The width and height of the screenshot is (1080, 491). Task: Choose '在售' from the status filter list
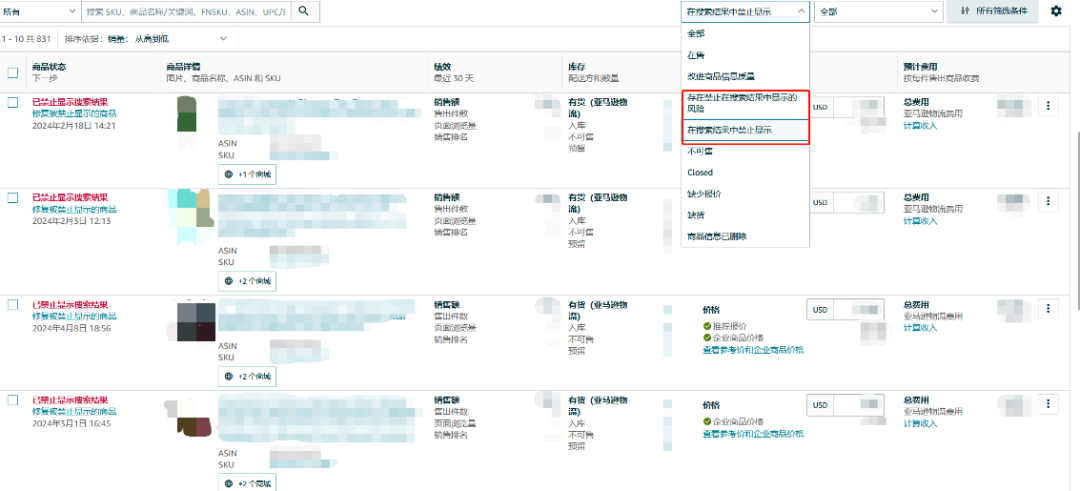coord(696,54)
